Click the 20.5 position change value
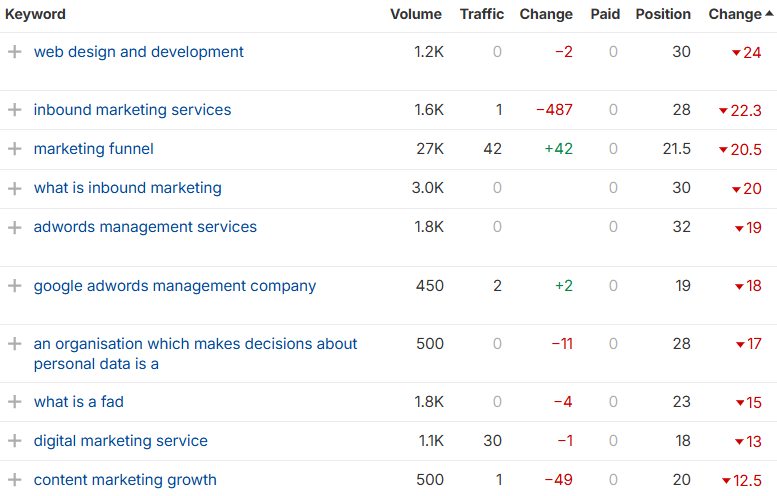This screenshot has height=496, width=777. point(740,150)
